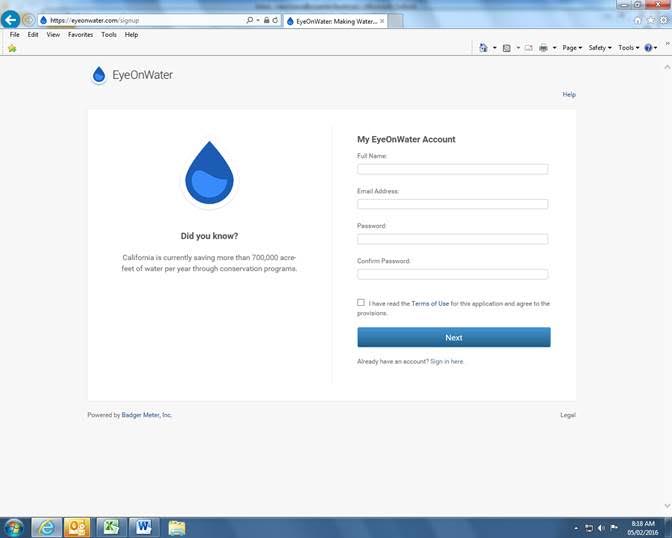Click the browser Forward button
This screenshot has height=538, width=672.
(x=28, y=20)
